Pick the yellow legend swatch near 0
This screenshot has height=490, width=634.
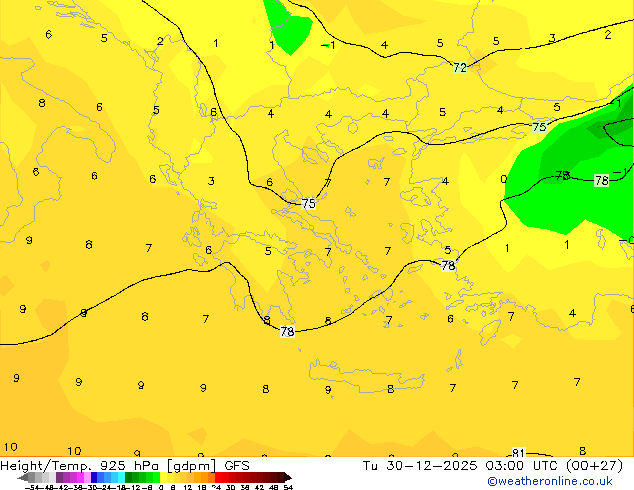coord(163,477)
